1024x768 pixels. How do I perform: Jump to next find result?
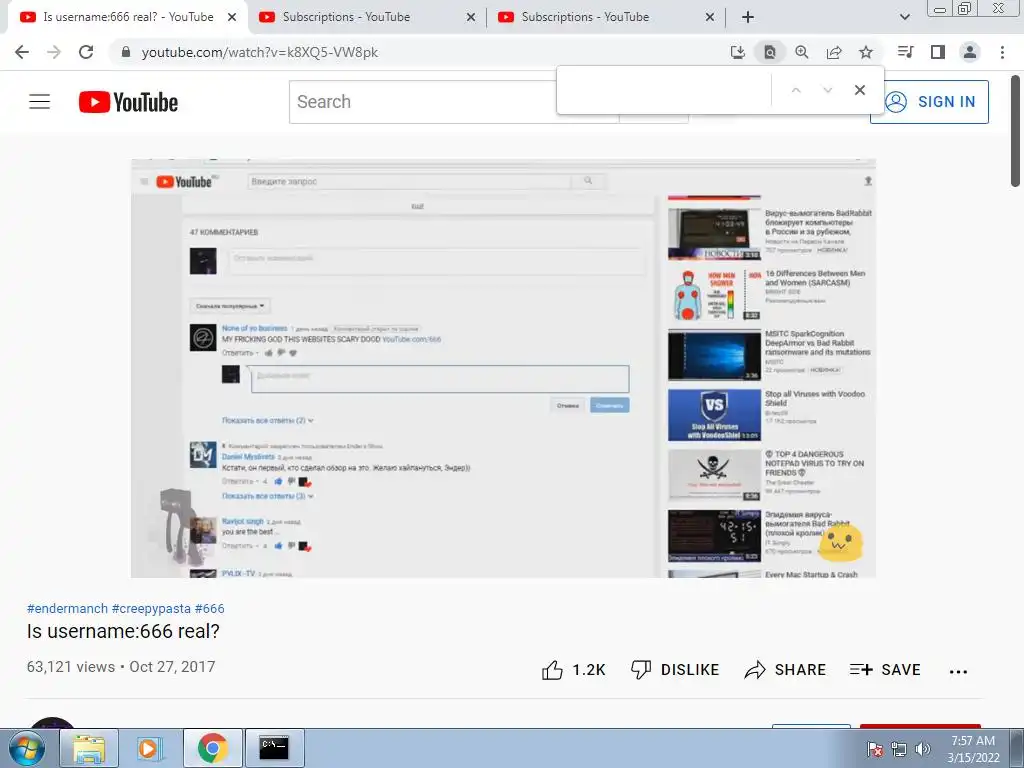coord(827,90)
